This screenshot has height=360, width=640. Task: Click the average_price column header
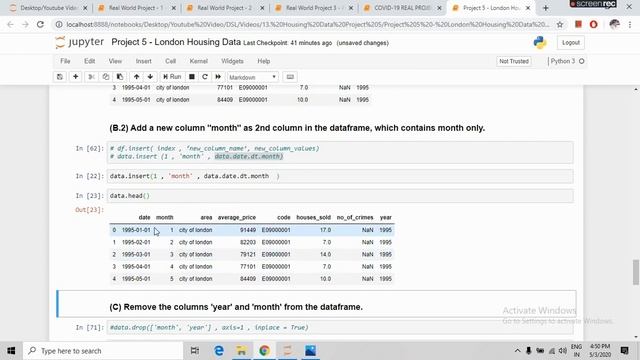click(x=237, y=218)
